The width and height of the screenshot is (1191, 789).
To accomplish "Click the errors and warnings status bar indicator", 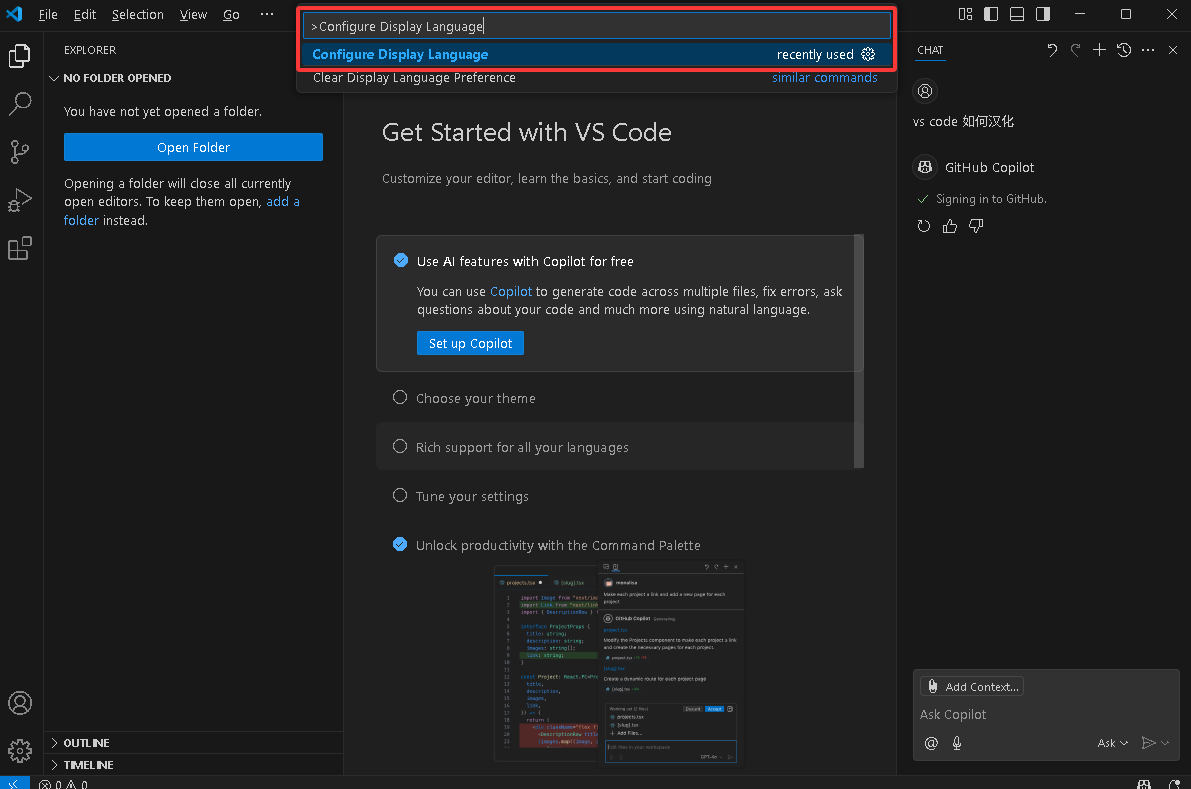I will (x=63, y=784).
